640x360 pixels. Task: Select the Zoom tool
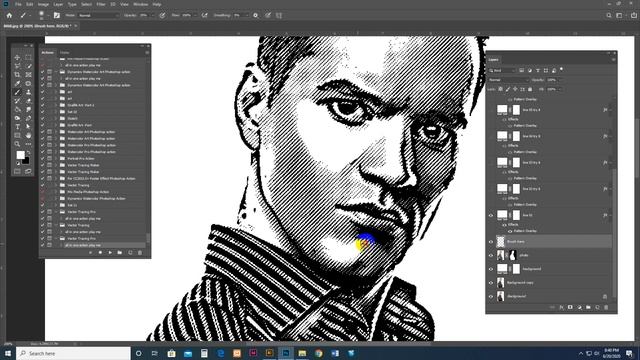pyautogui.click(x=17, y=144)
